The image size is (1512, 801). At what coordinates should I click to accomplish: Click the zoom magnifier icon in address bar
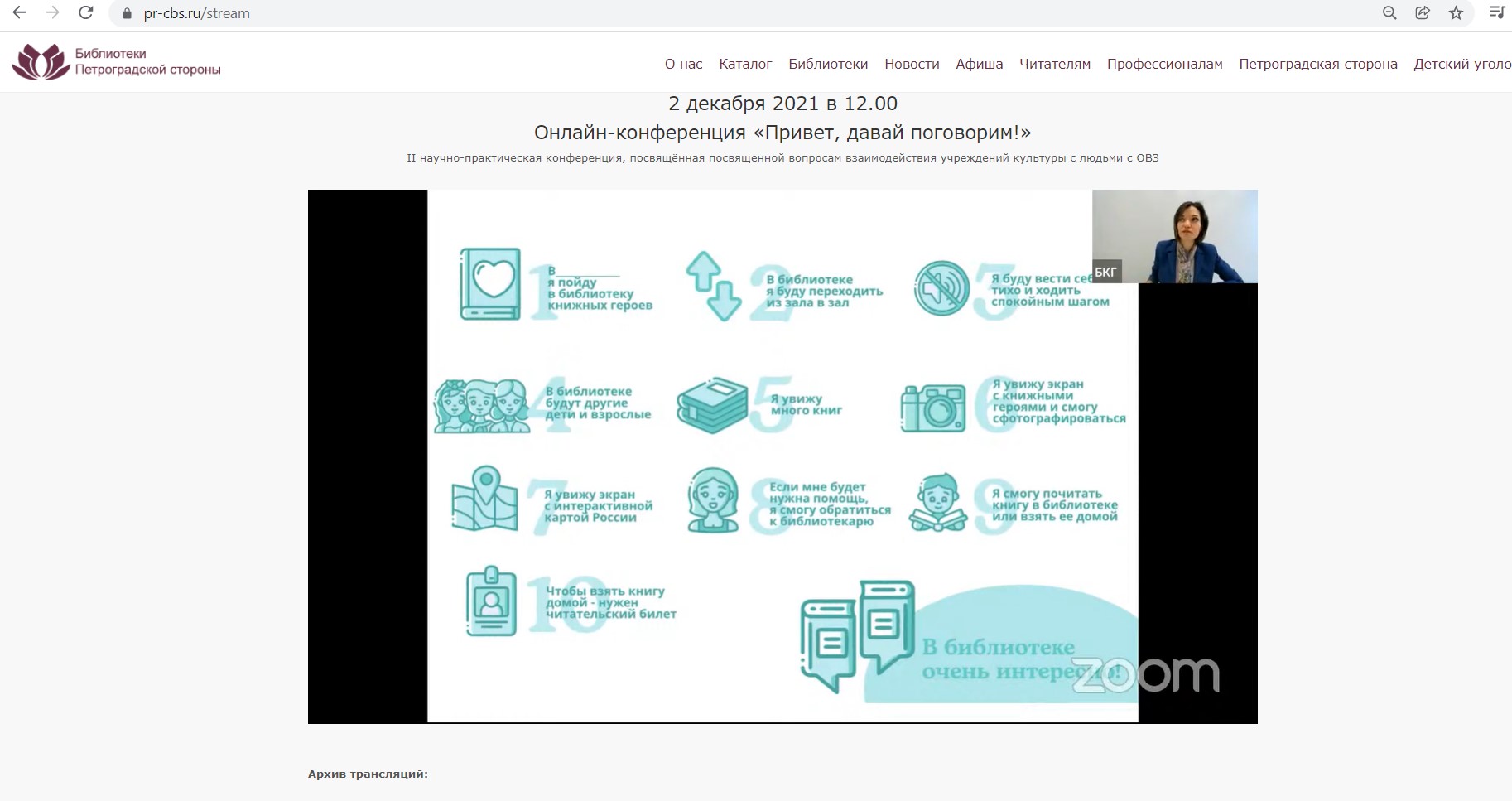point(1389,13)
